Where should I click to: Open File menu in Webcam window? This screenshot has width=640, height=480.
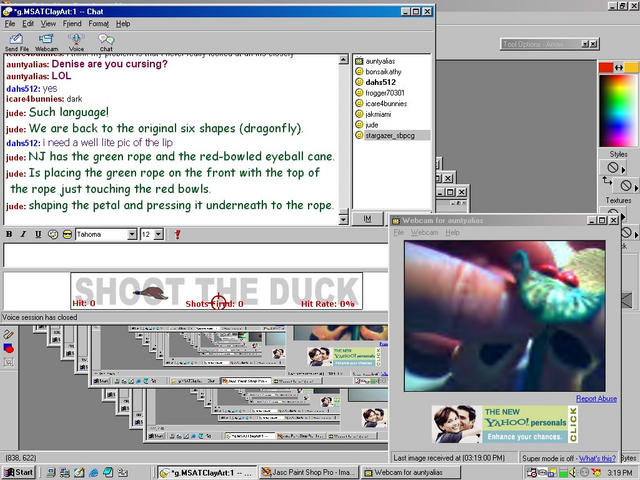(398, 233)
